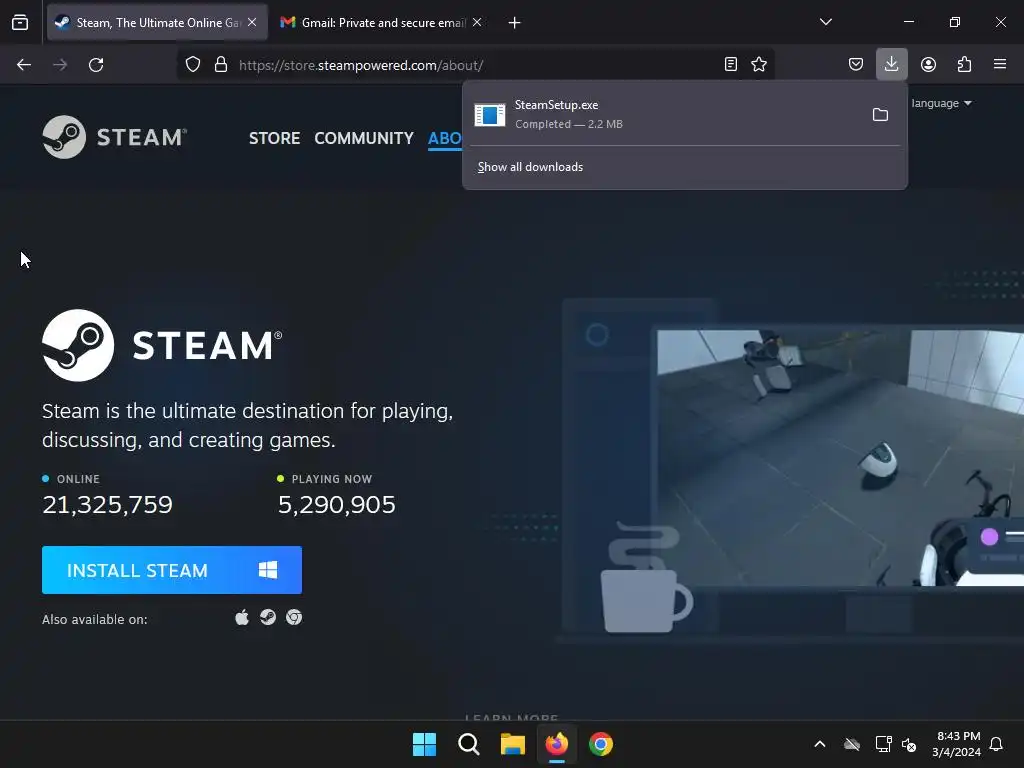
Task: Open the notifications bell
Action: point(997,744)
